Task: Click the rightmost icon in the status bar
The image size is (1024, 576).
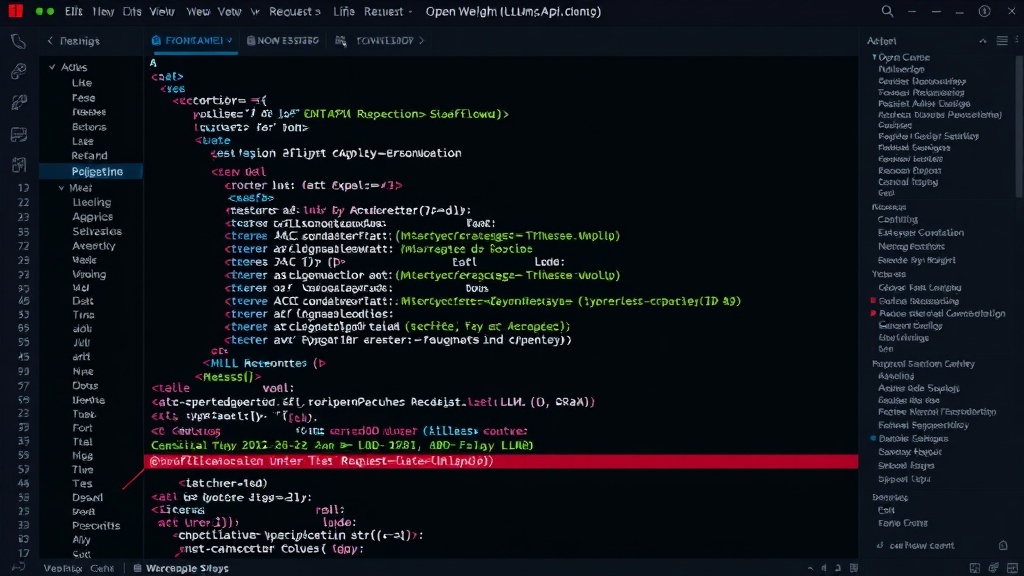Action: (1012, 568)
